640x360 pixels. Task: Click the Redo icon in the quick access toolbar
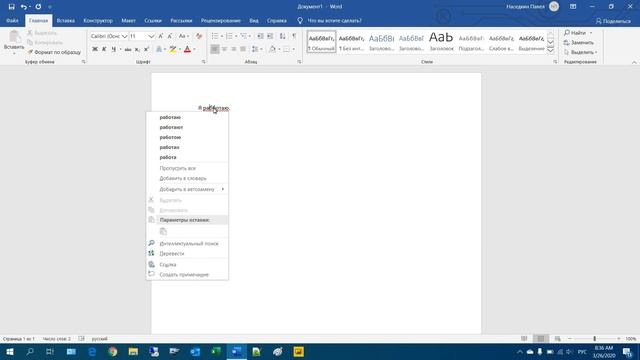[38, 7]
